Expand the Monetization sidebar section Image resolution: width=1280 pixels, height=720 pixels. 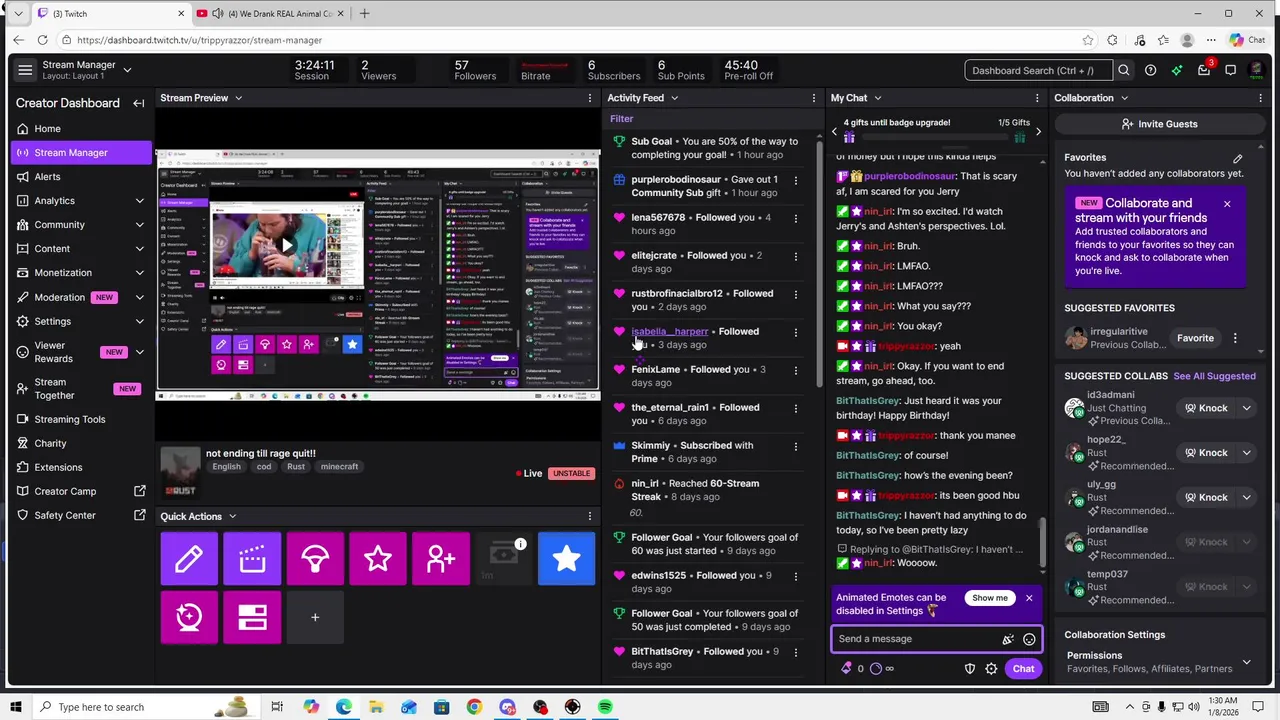140,273
